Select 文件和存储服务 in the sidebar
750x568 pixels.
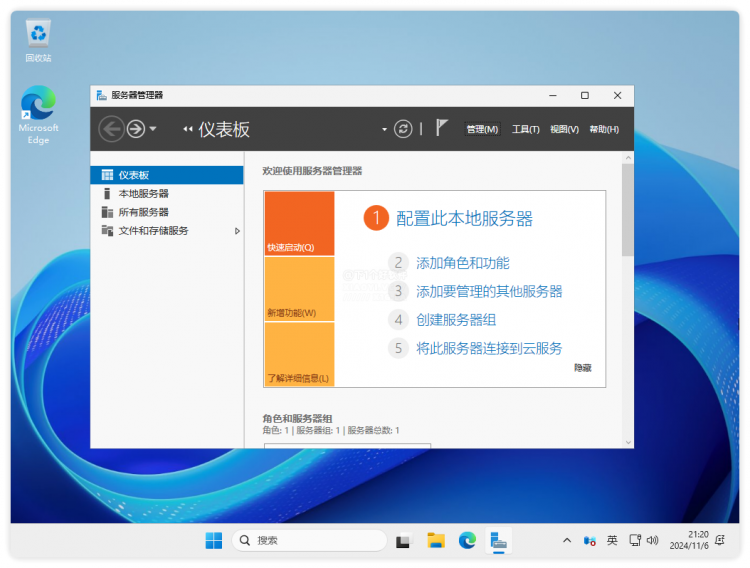[x=167, y=231]
